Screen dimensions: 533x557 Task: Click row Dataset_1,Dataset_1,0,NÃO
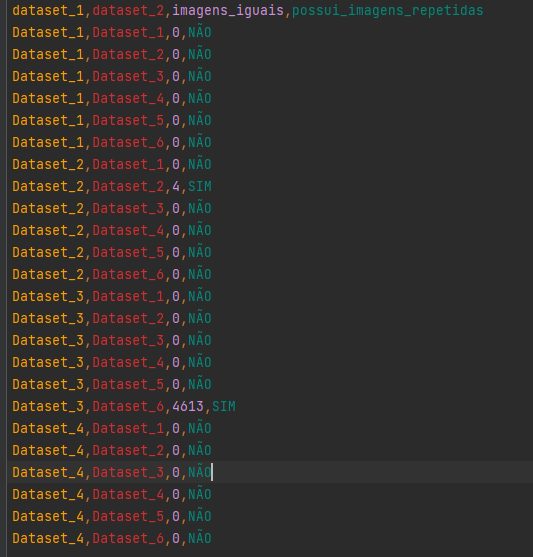point(112,33)
